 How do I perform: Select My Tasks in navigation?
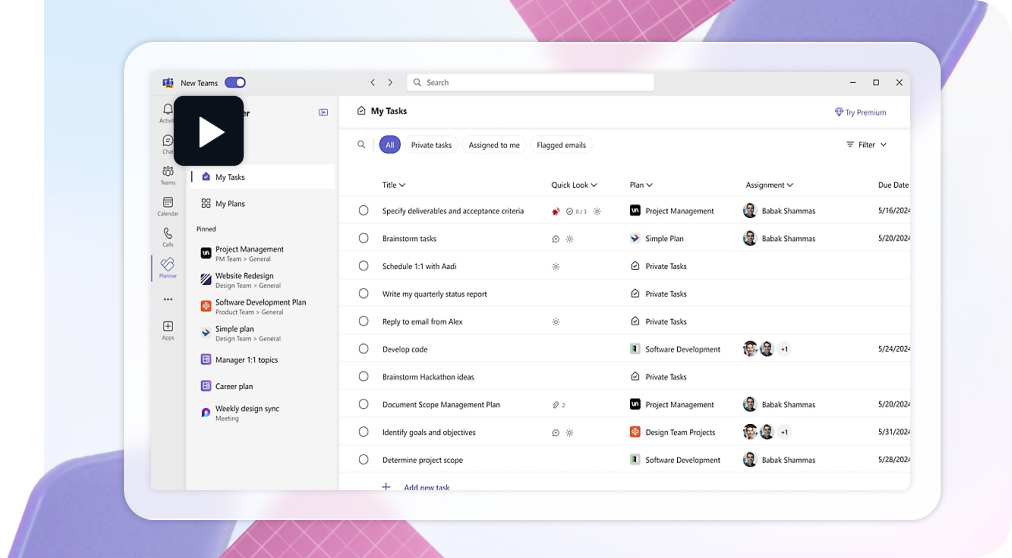click(x=263, y=177)
